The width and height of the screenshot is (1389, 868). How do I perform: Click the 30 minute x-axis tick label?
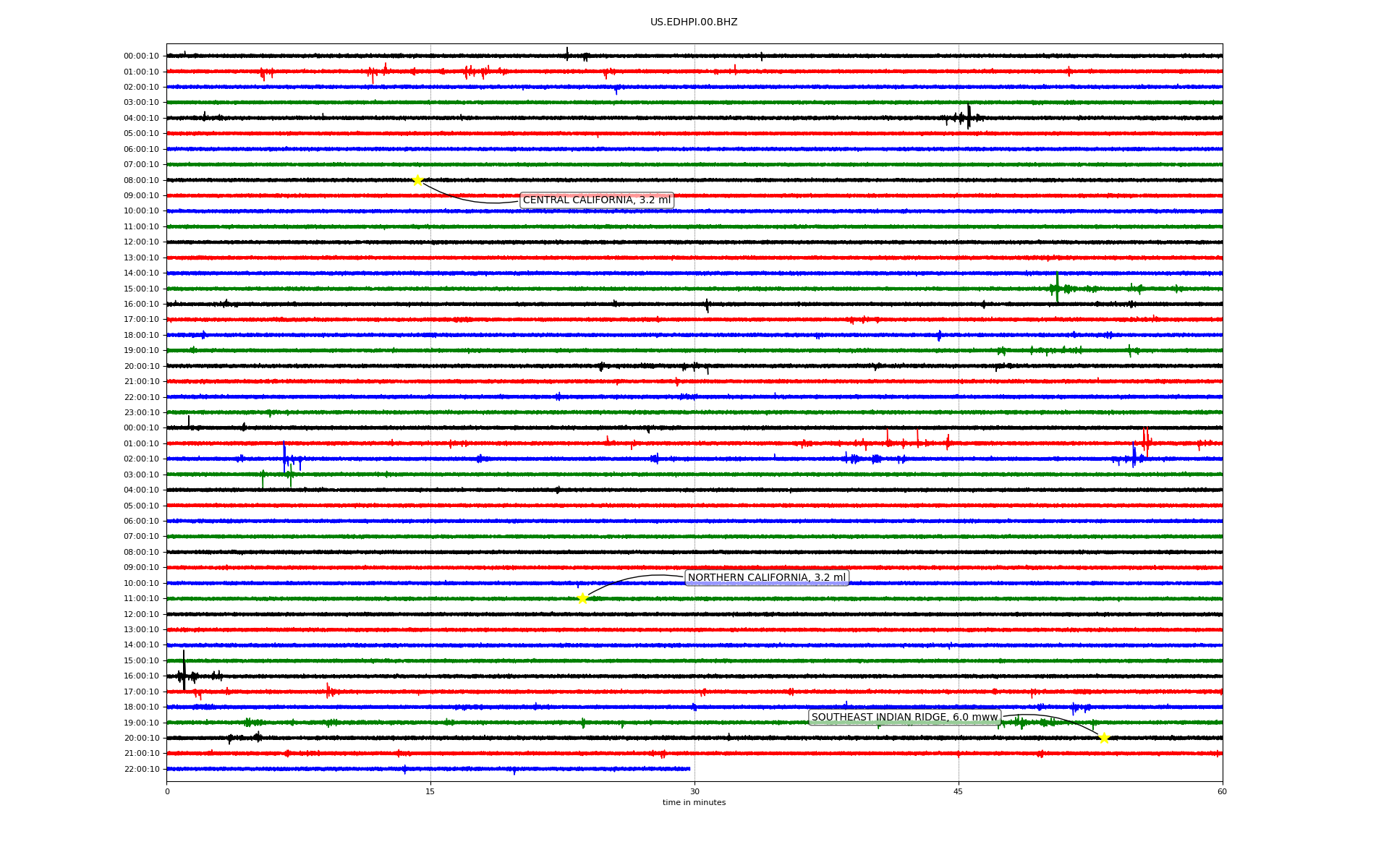tap(694, 791)
